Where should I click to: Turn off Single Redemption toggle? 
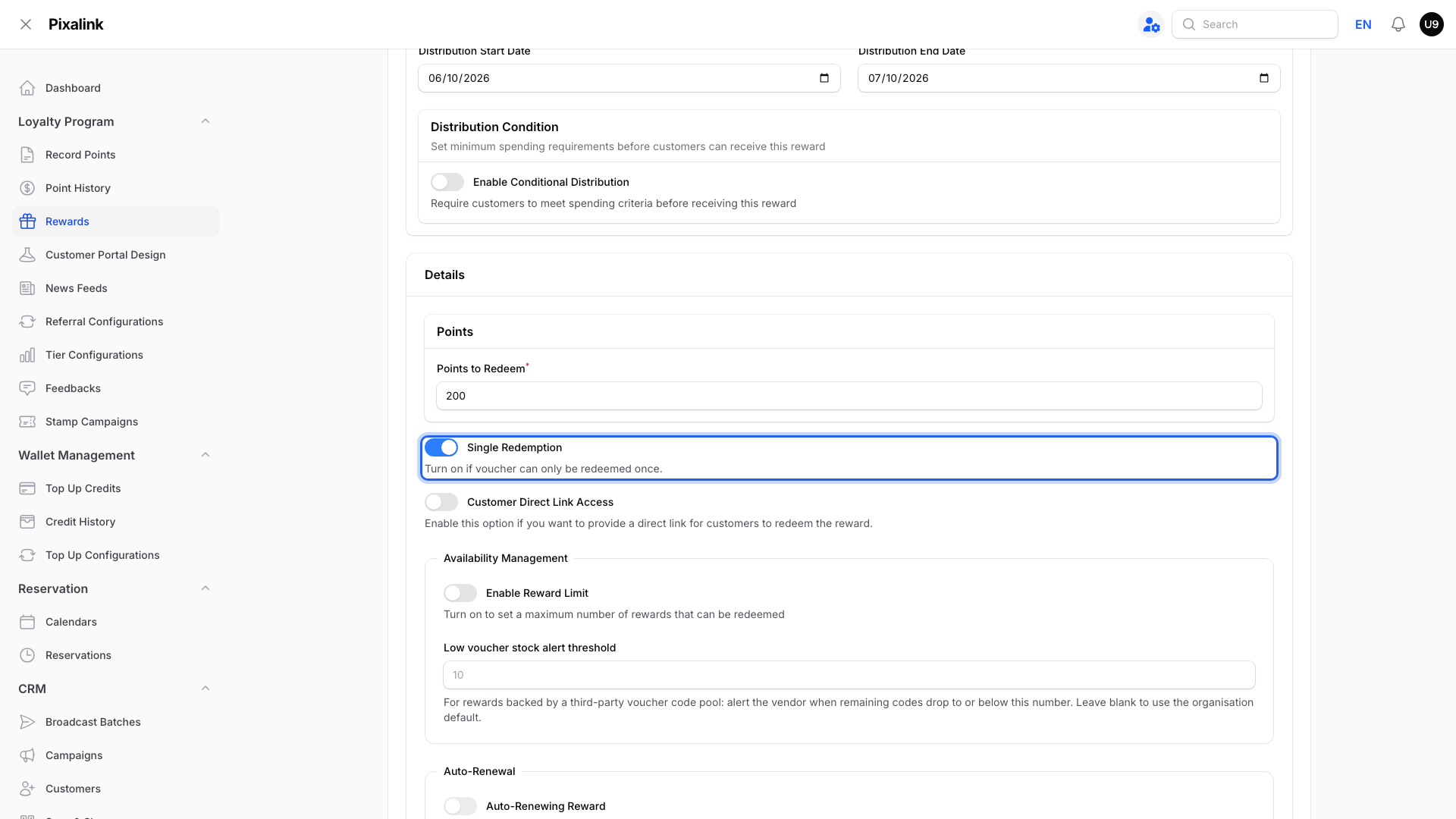(441, 447)
